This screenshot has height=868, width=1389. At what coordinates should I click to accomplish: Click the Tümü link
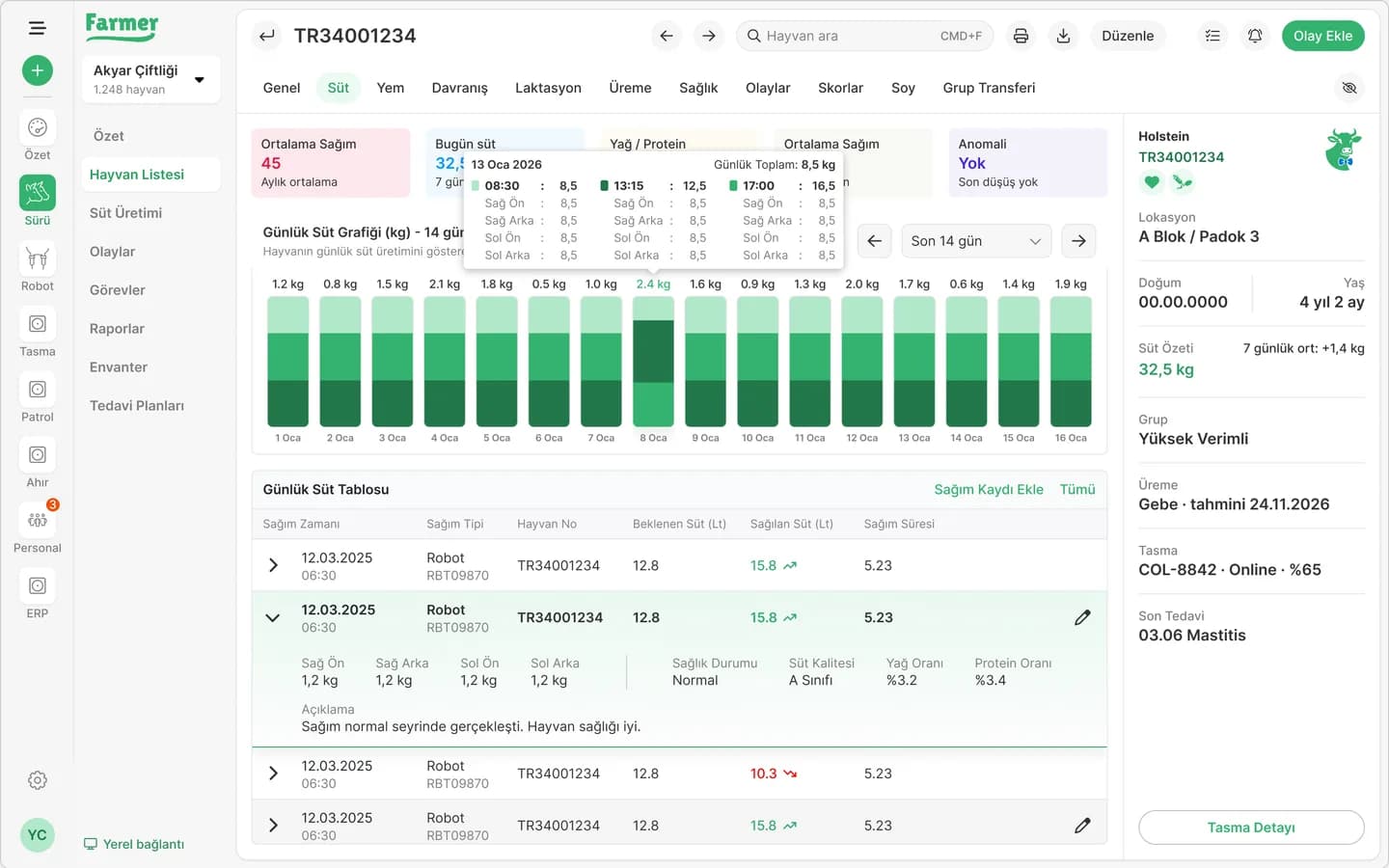point(1077,490)
